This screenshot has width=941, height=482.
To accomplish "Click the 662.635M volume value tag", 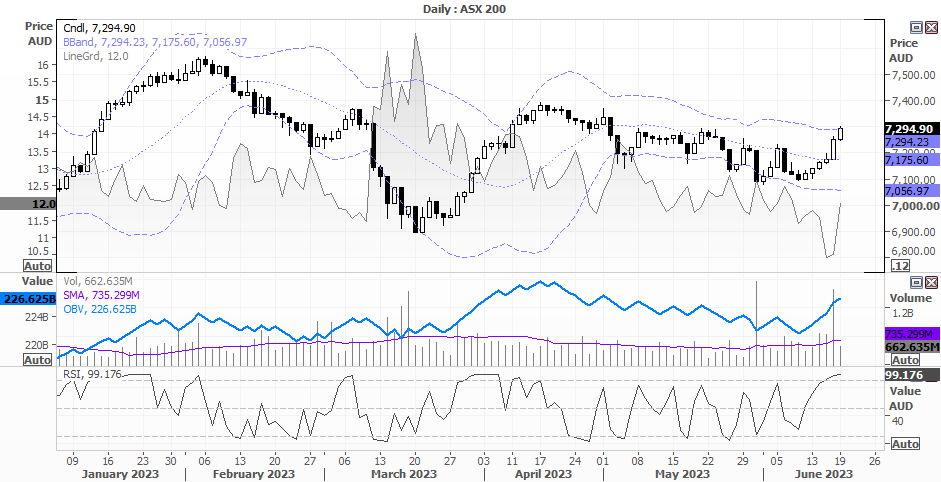I will pos(912,346).
